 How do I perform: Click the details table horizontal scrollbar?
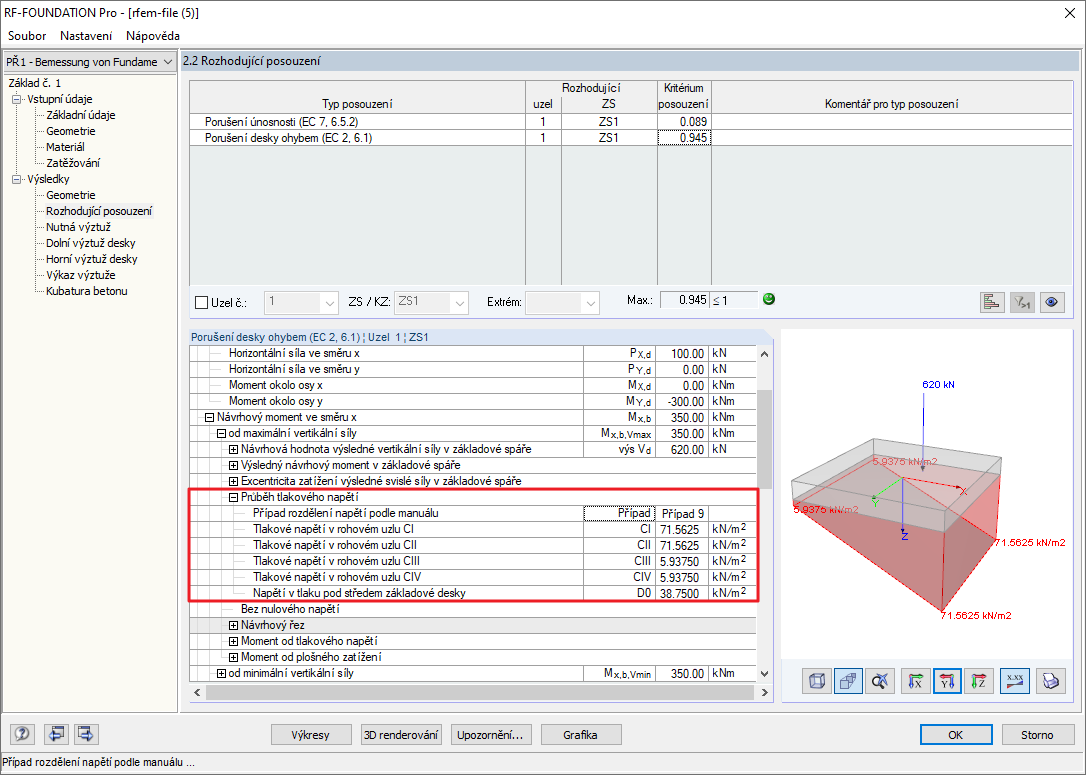tap(481, 692)
